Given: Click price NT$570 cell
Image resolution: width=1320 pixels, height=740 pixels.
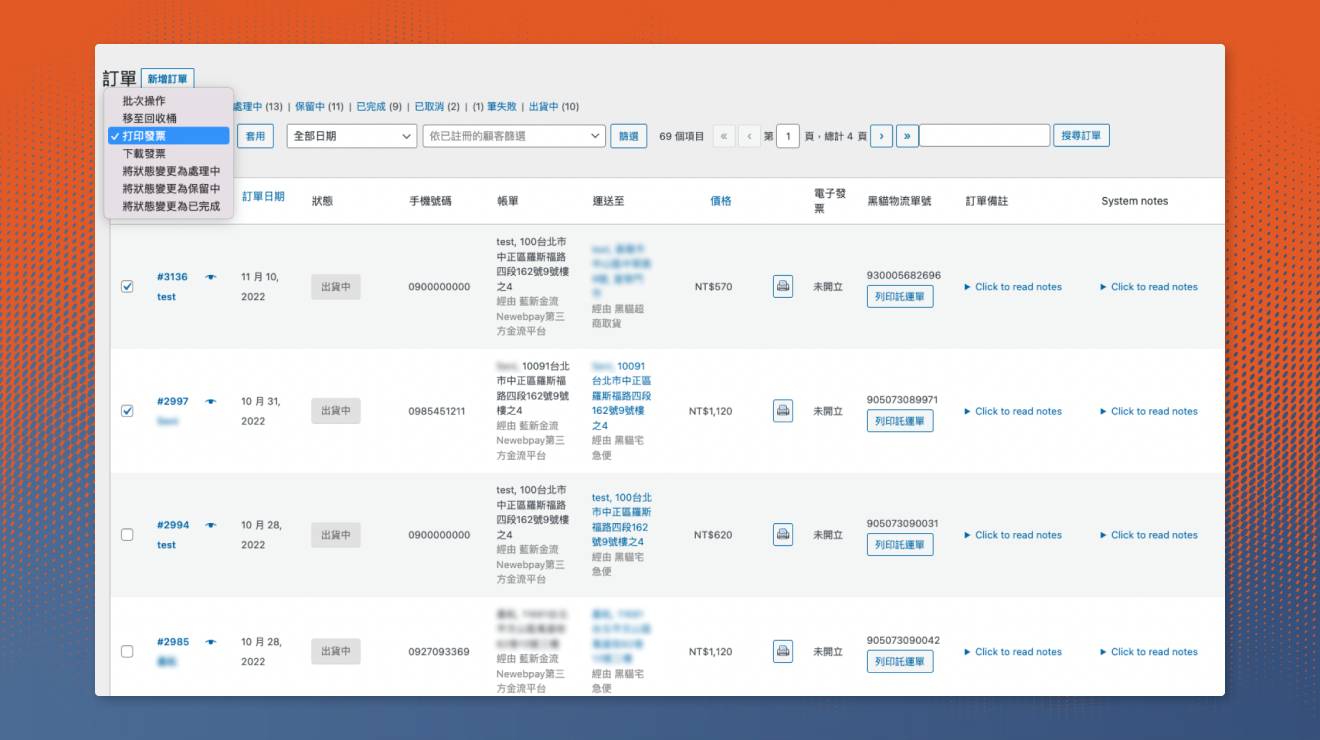Looking at the screenshot, I should coord(713,287).
